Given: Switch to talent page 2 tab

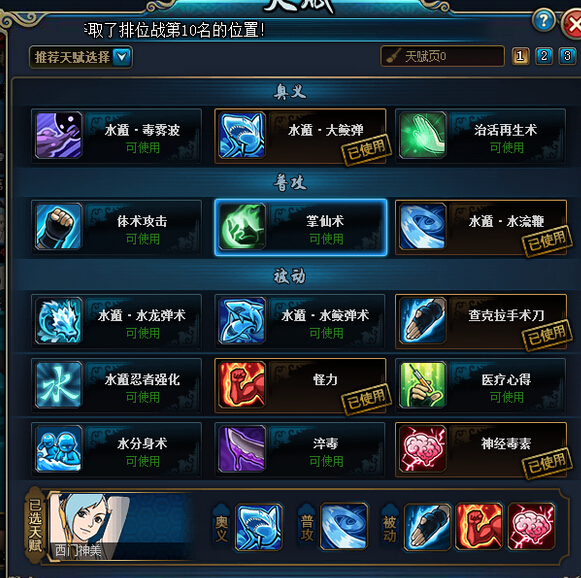Looking at the screenshot, I should pos(544,56).
